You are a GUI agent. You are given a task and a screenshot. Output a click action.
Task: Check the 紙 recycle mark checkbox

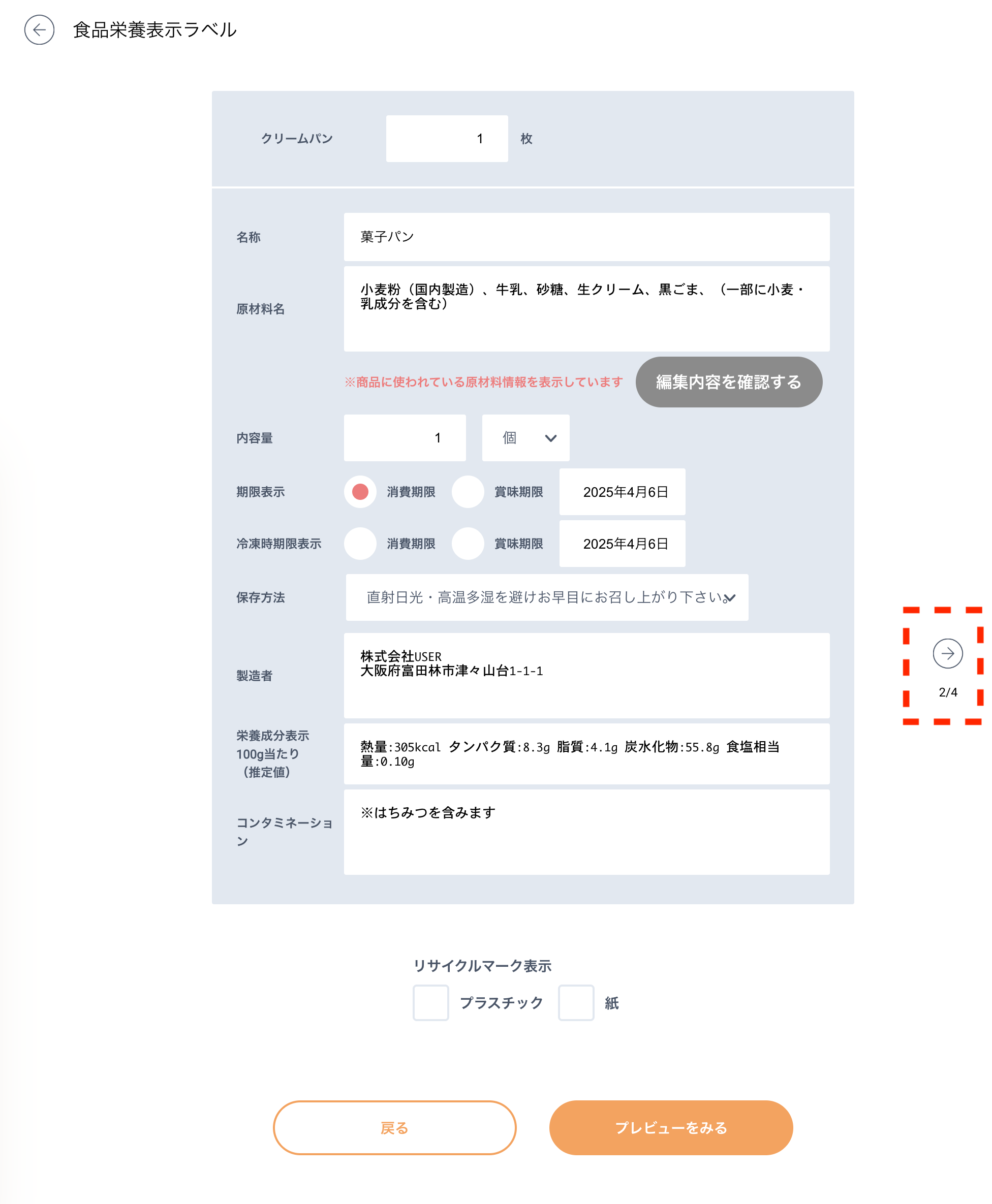coord(576,1003)
